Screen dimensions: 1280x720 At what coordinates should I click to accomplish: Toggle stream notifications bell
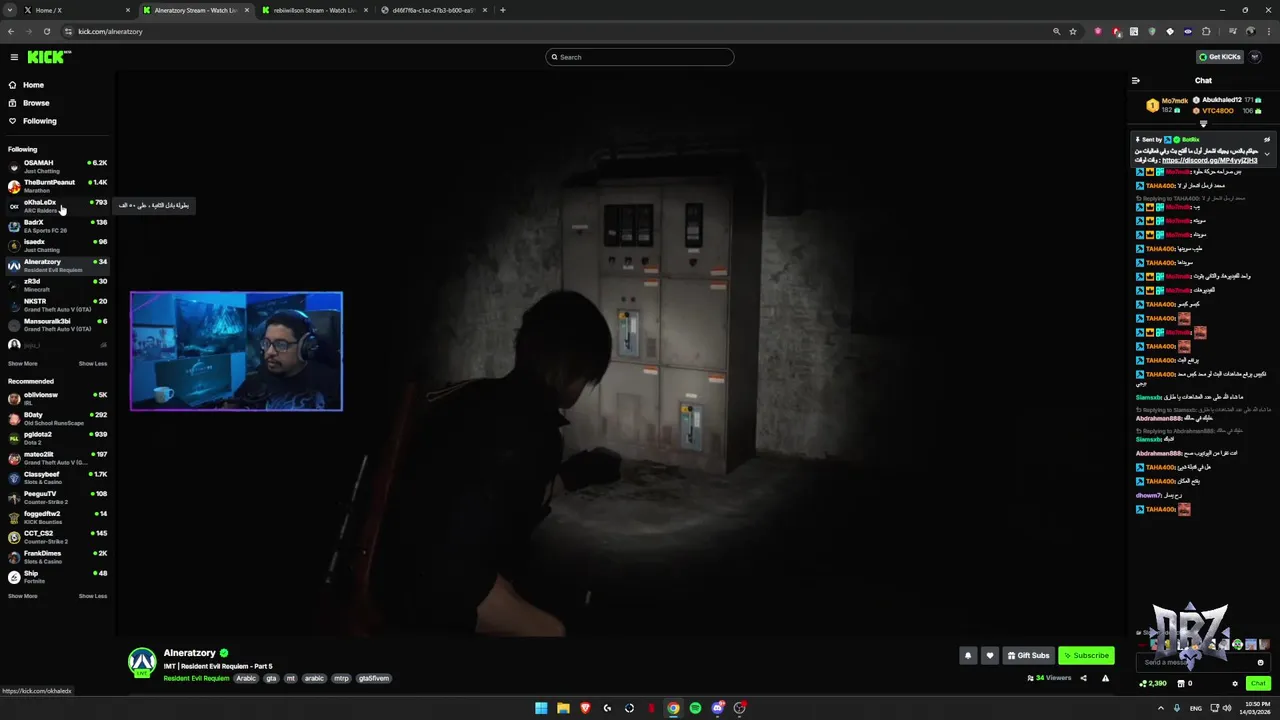(968, 656)
